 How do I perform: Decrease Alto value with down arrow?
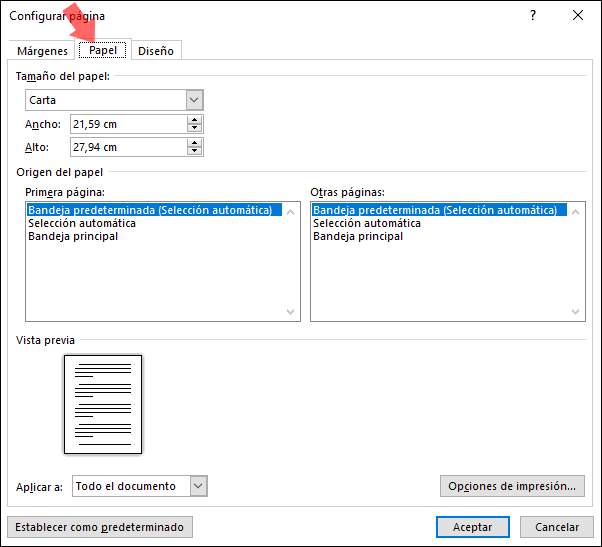pos(195,151)
